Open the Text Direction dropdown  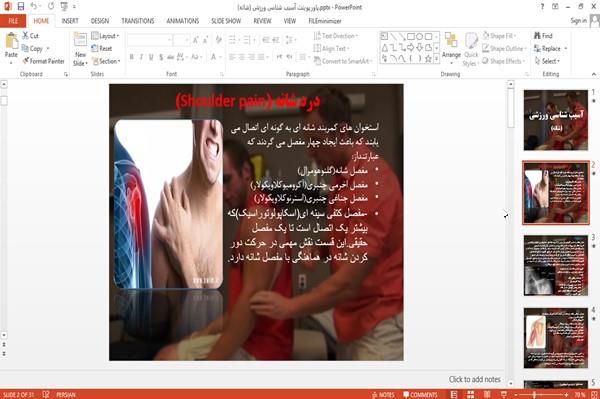[336, 36]
